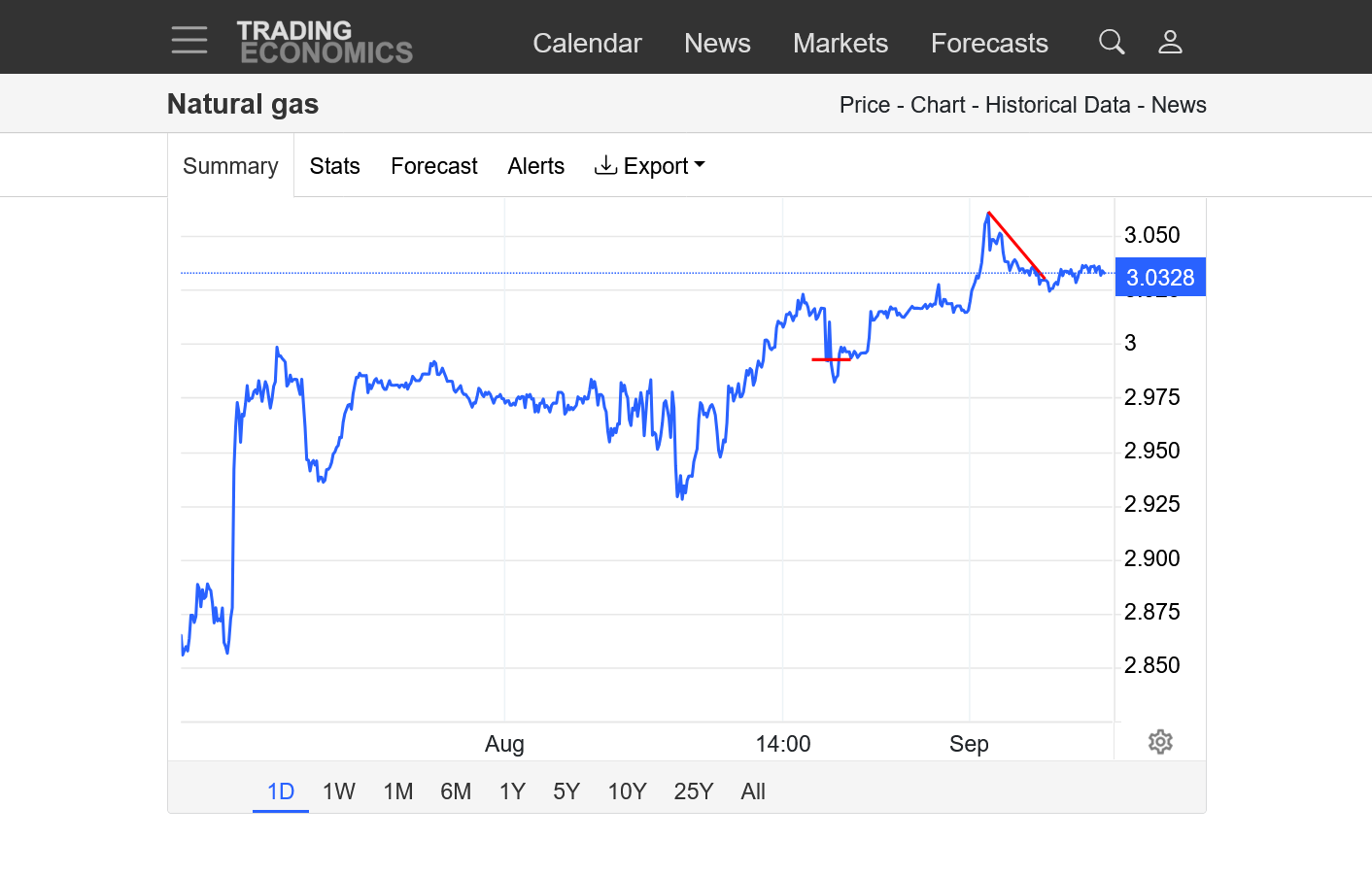The image size is (1372, 875).
Task: Switch to the Stats tab
Action: click(334, 166)
